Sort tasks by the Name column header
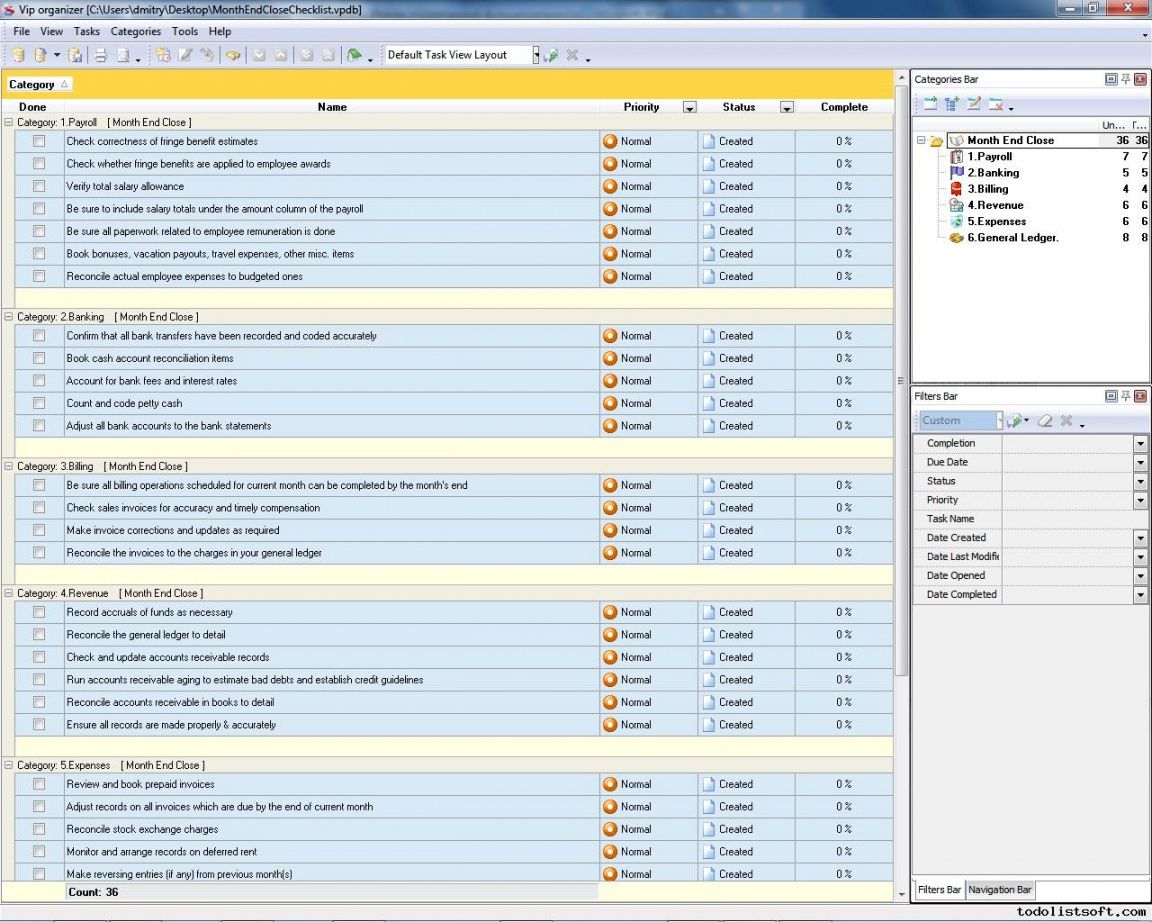This screenshot has height=922, width=1152. pos(332,107)
